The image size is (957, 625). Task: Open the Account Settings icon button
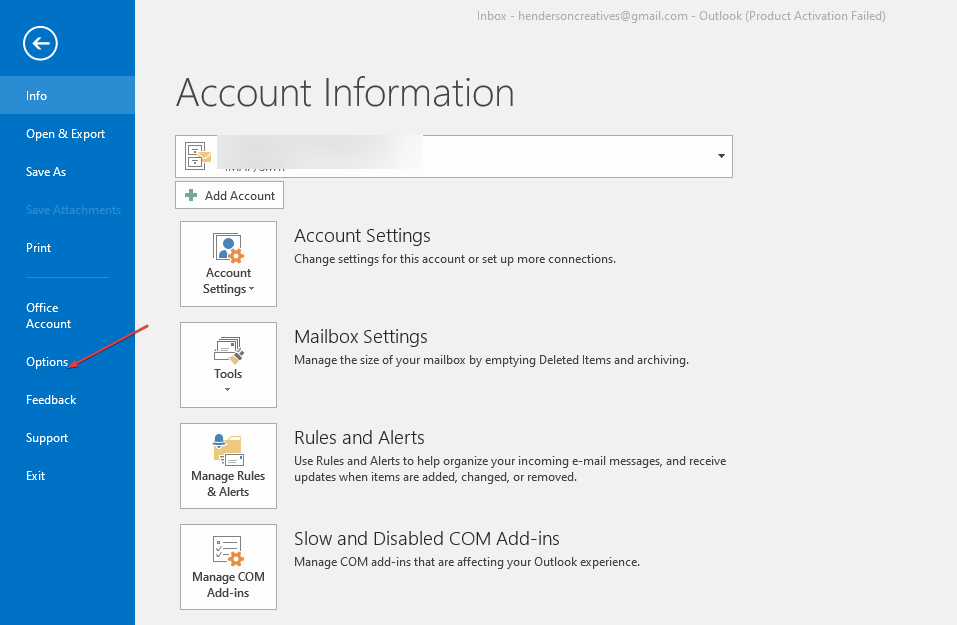pos(228,264)
